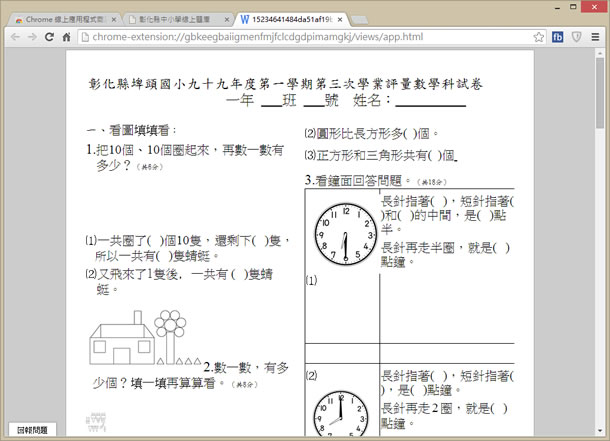Click the chrome-extension address bar

point(300,37)
